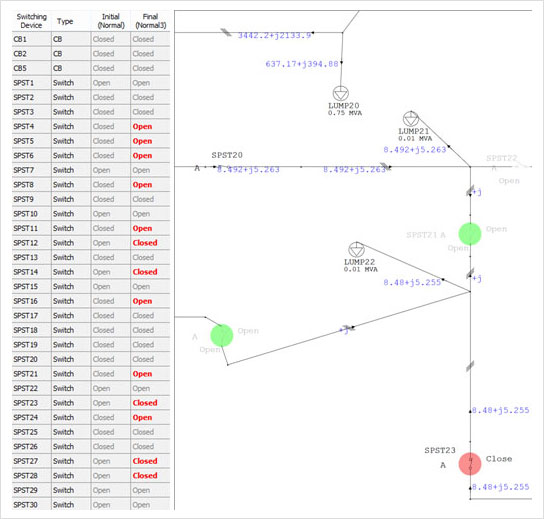
Task: Click the 8.48+j5.255 value below SPST23
Action: click(x=500, y=487)
